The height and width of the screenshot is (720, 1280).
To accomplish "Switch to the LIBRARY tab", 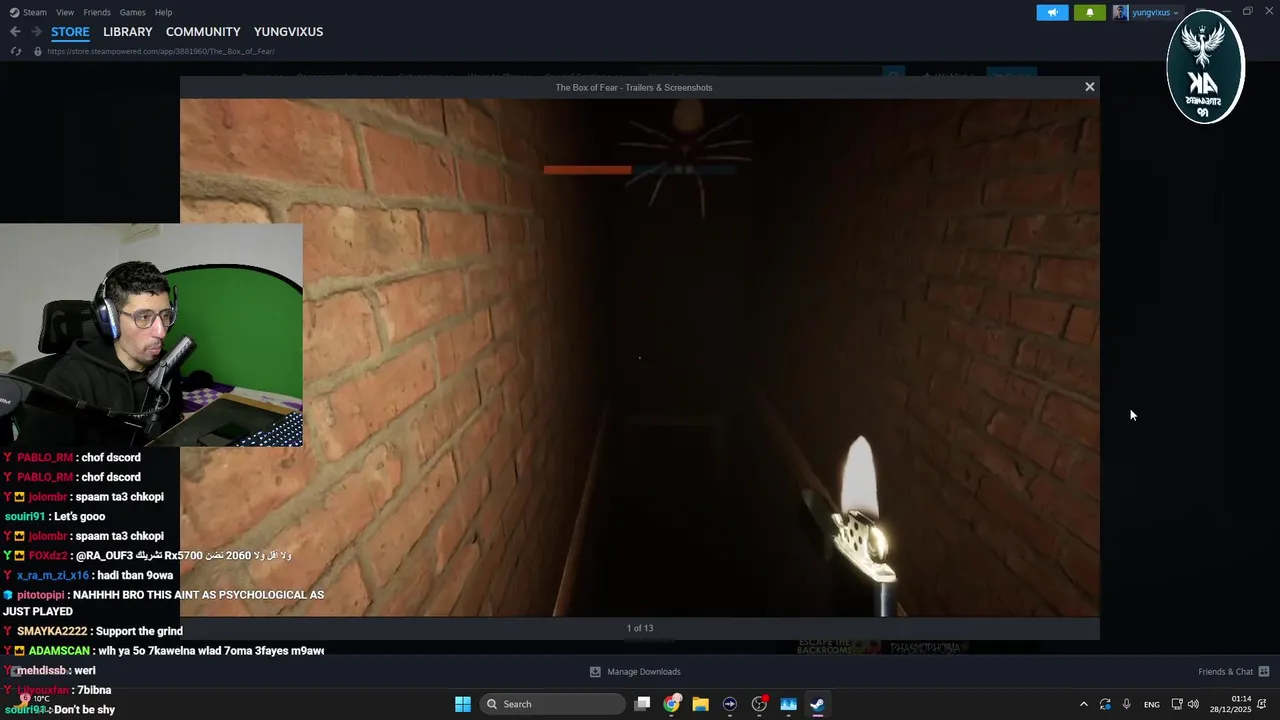I will (x=128, y=32).
